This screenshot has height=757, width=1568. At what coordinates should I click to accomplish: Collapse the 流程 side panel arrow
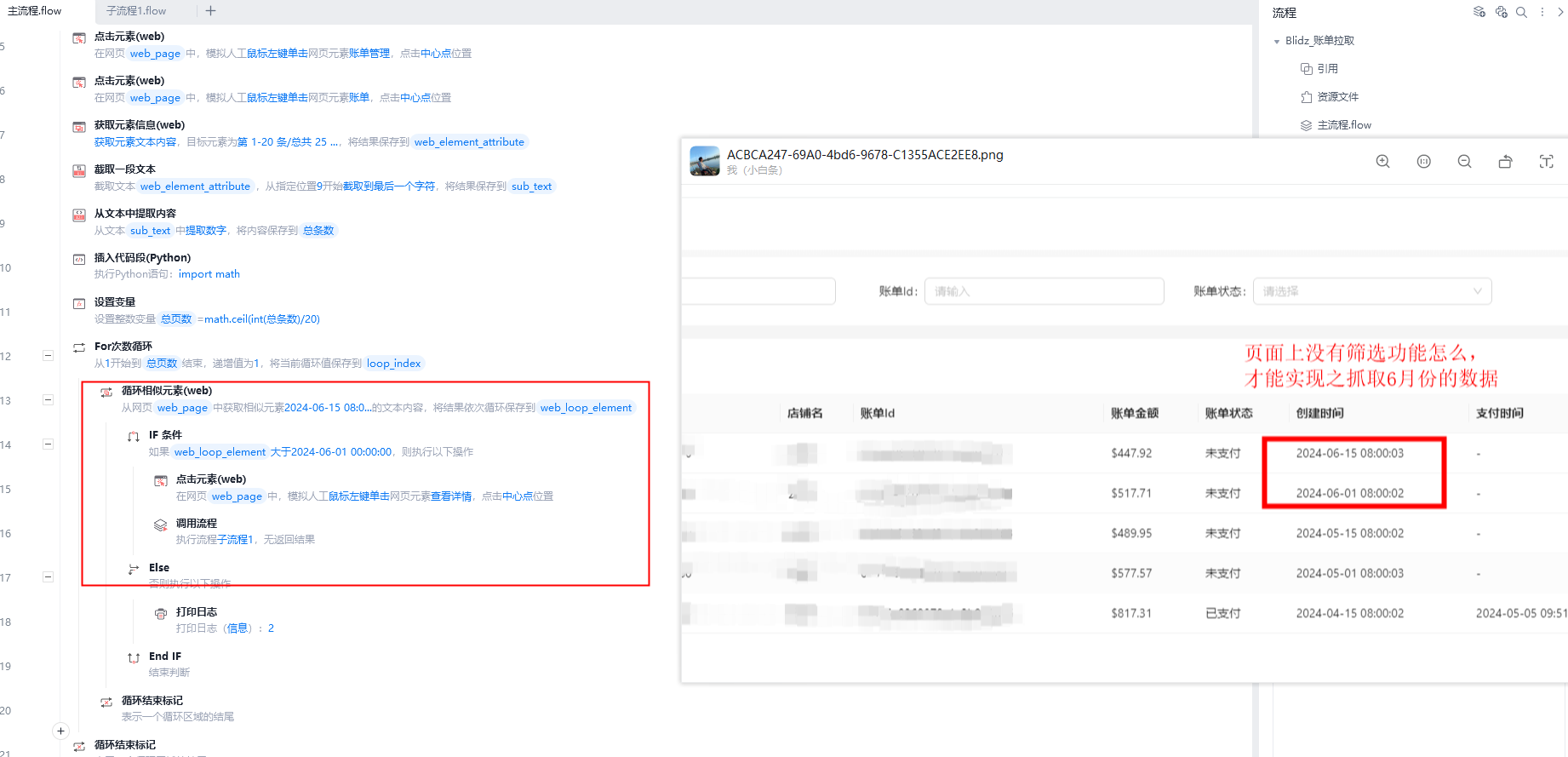(1560, 12)
